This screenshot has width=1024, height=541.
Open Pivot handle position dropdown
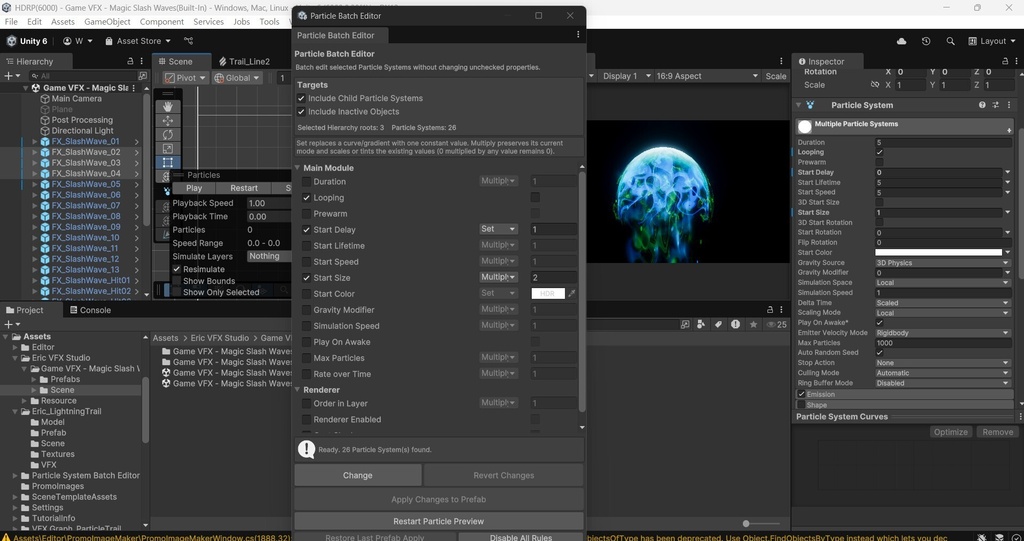click(185, 78)
